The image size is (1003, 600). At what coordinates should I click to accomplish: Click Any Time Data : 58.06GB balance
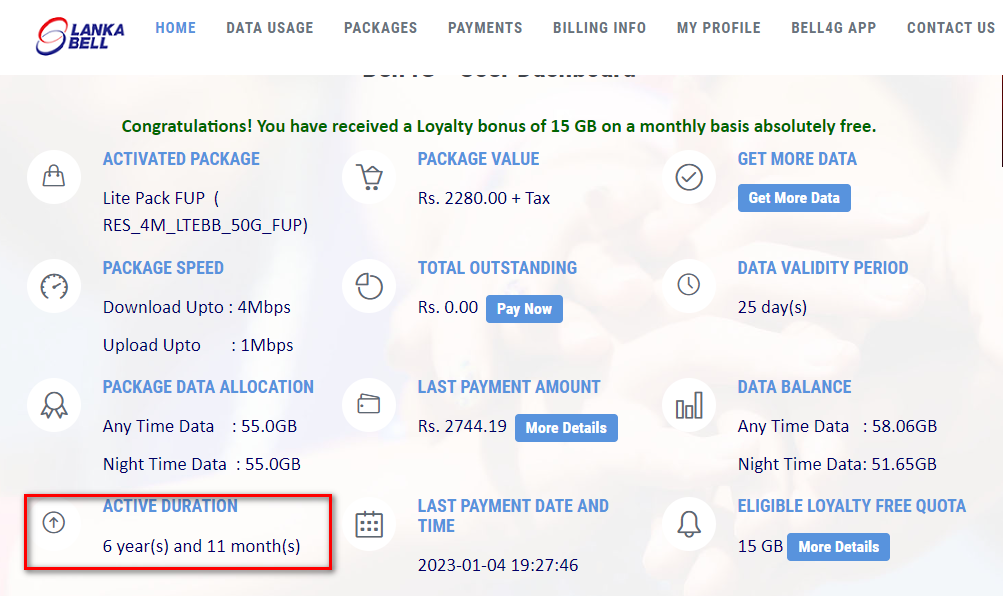pos(837,427)
